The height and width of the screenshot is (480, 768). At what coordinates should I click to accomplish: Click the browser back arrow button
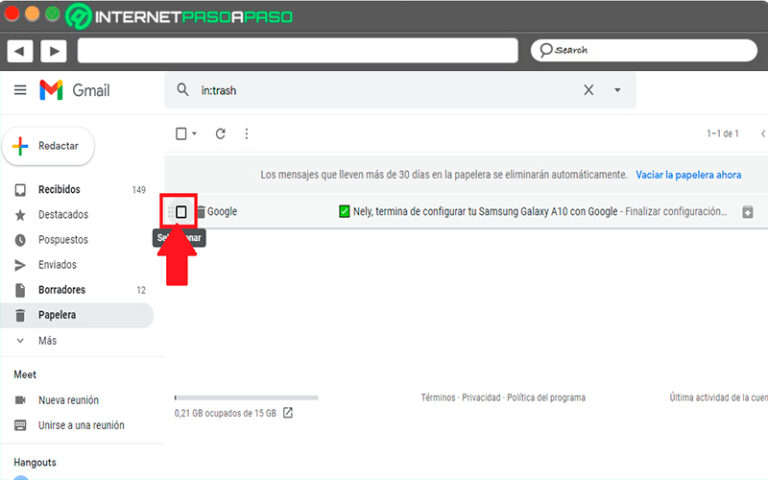click(x=20, y=51)
